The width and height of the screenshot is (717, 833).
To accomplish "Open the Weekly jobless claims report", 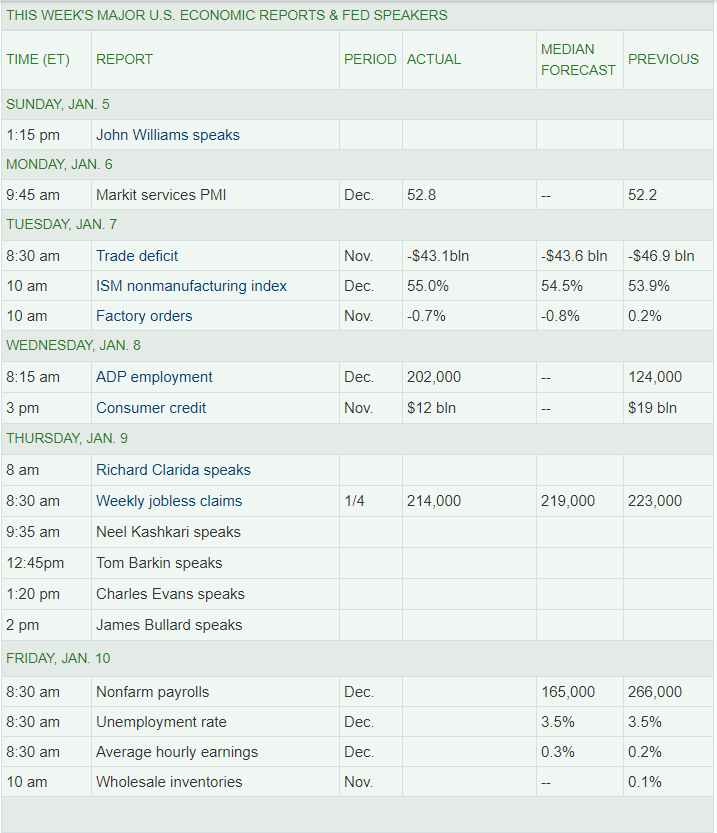I will 169,501.
